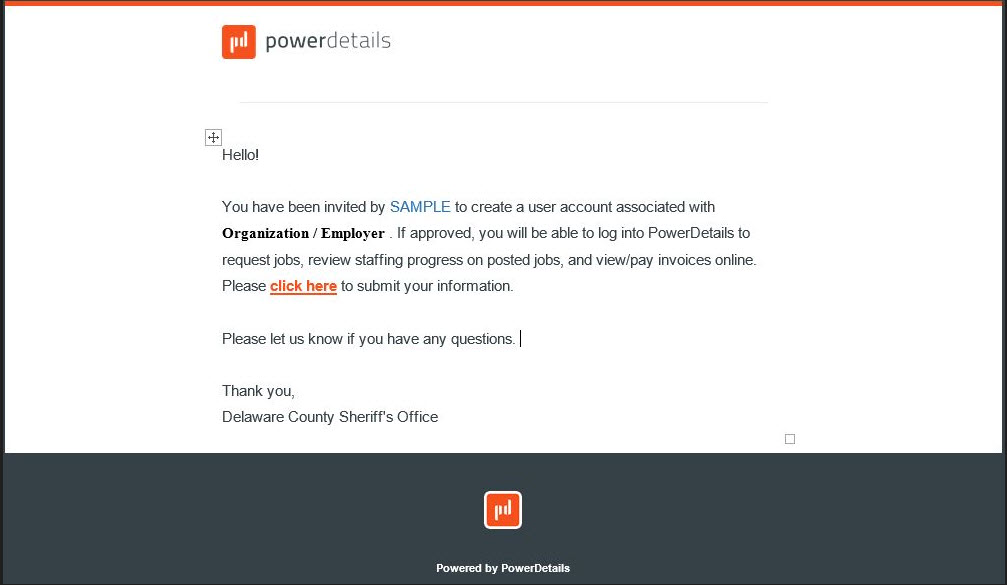Viewport: 1007px width, 585px height.
Task: Click the orange PowerDetails logo in header
Action: (x=238, y=42)
